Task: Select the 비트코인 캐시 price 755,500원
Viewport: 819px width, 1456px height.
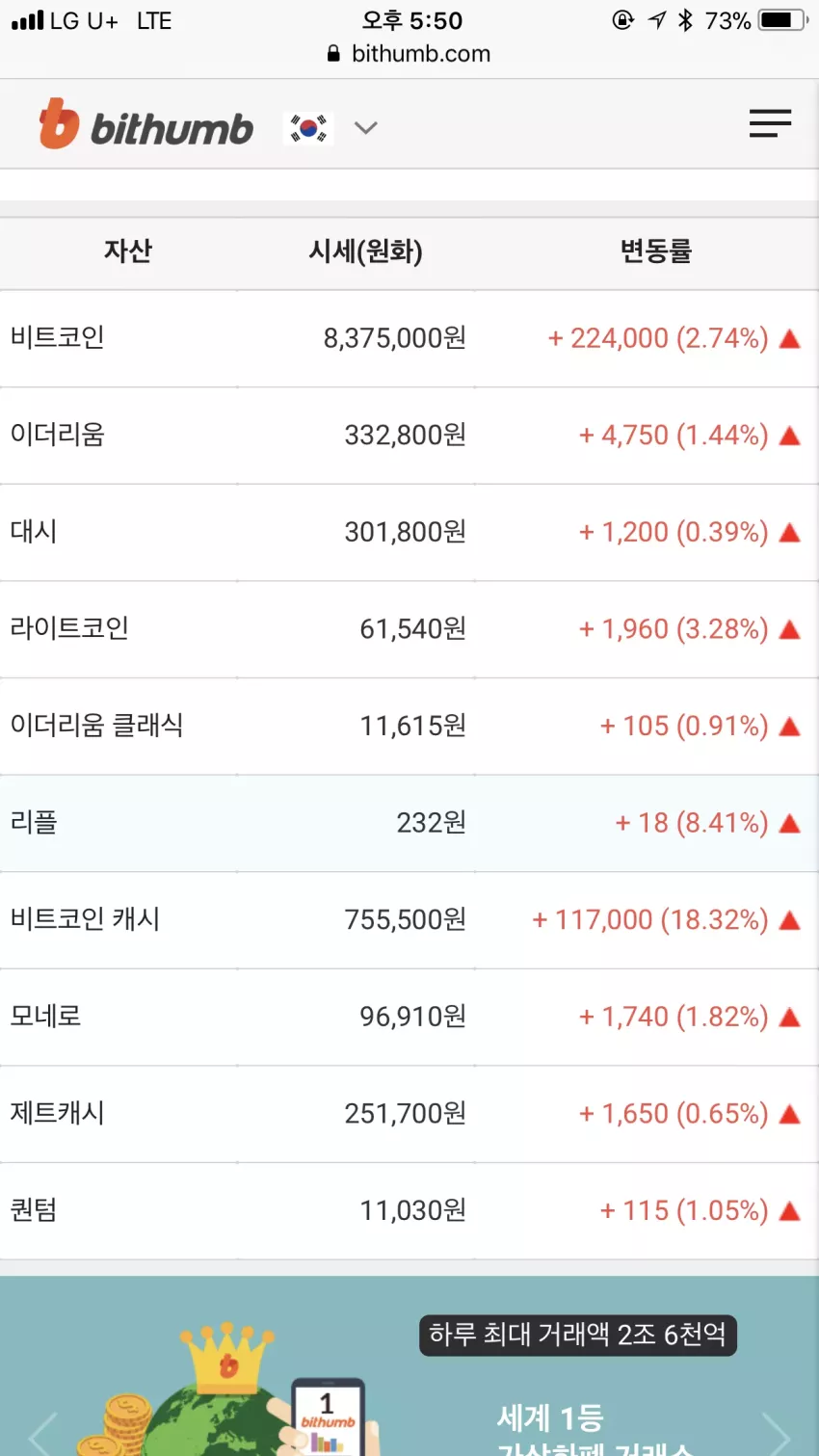Action: (406, 920)
